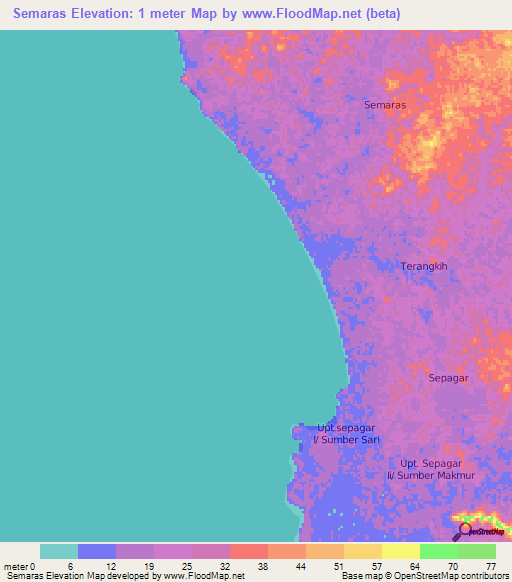Click the Sepagar place label

point(449,378)
